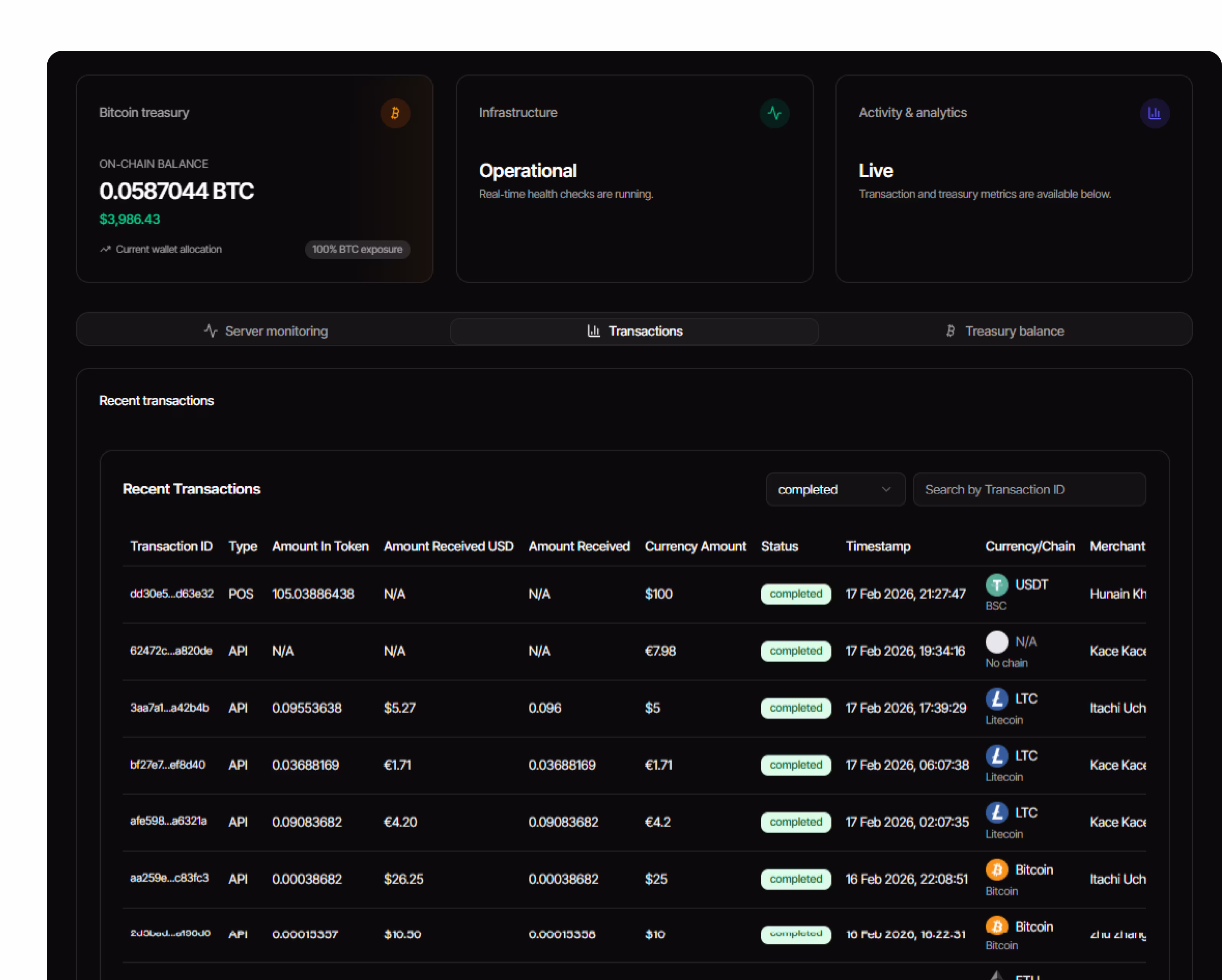Click the 100% BTC exposure badge
The image size is (1222, 980).
[357, 249]
